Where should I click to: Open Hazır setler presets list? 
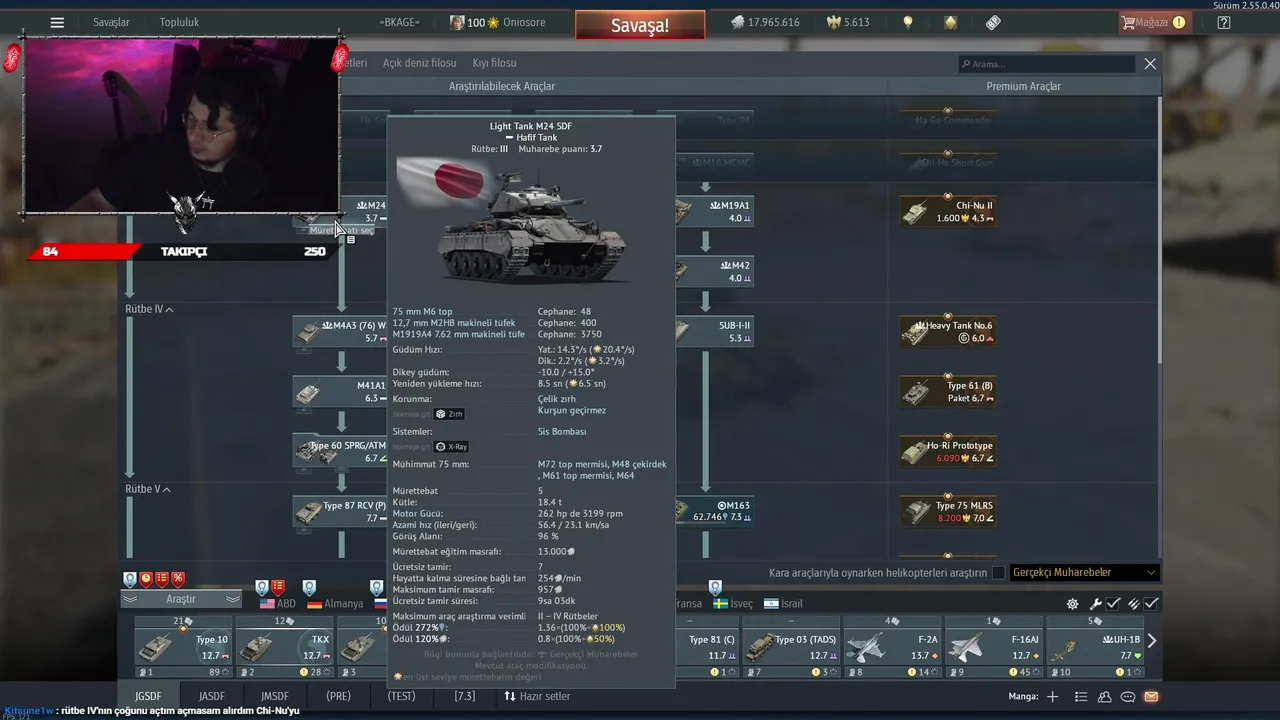coord(537,696)
